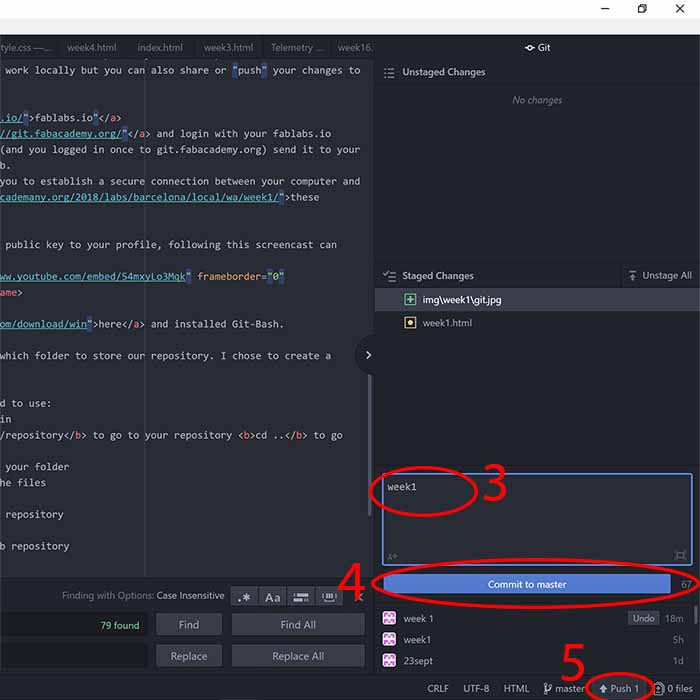Click the 1d commit timestamp
Viewport: 700px width, 700px height.
(678, 661)
